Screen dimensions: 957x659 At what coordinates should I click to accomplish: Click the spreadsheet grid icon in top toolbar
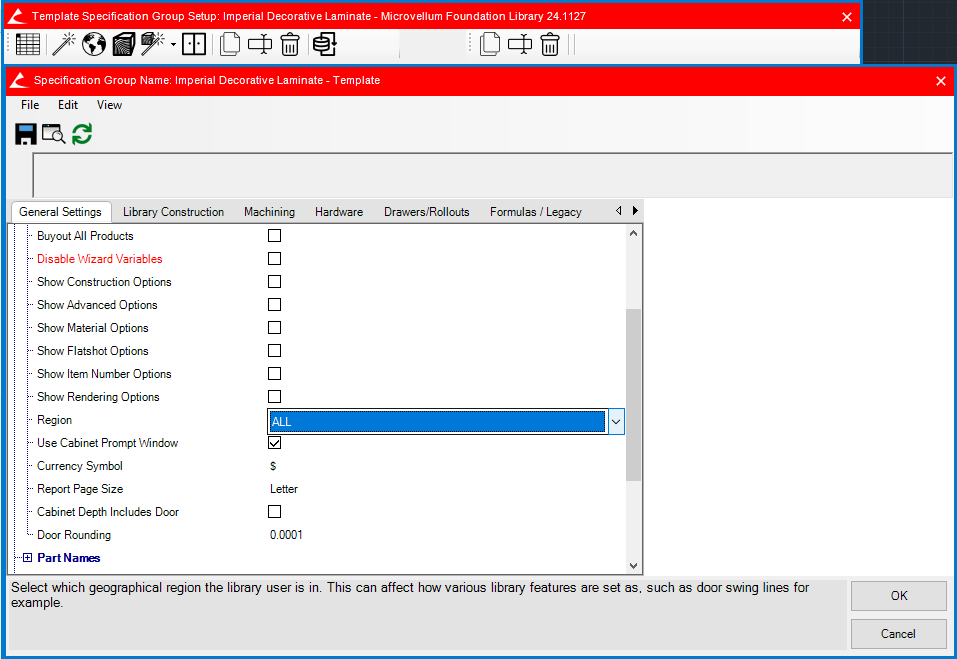(x=28, y=44)
